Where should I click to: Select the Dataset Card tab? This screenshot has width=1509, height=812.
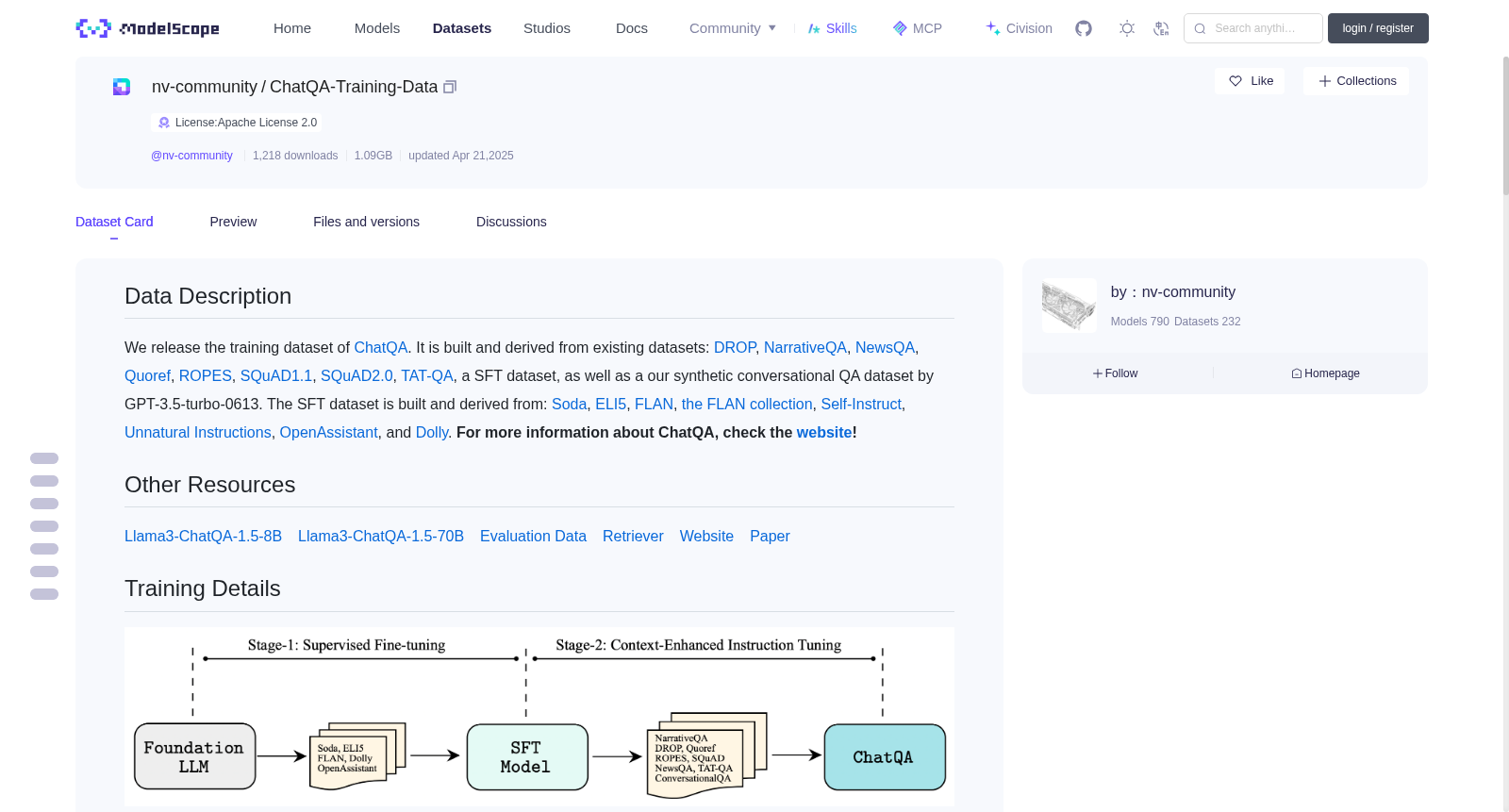point(114,222)
